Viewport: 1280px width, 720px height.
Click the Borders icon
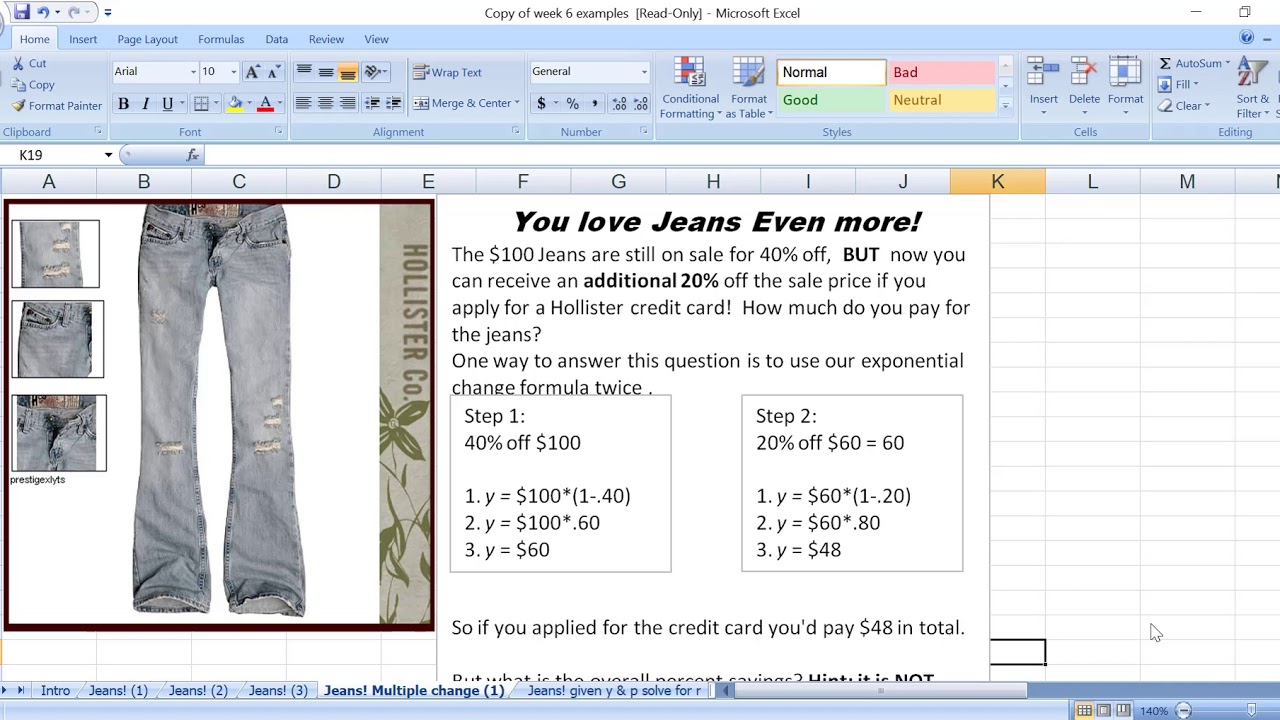[x=201, y=104]
